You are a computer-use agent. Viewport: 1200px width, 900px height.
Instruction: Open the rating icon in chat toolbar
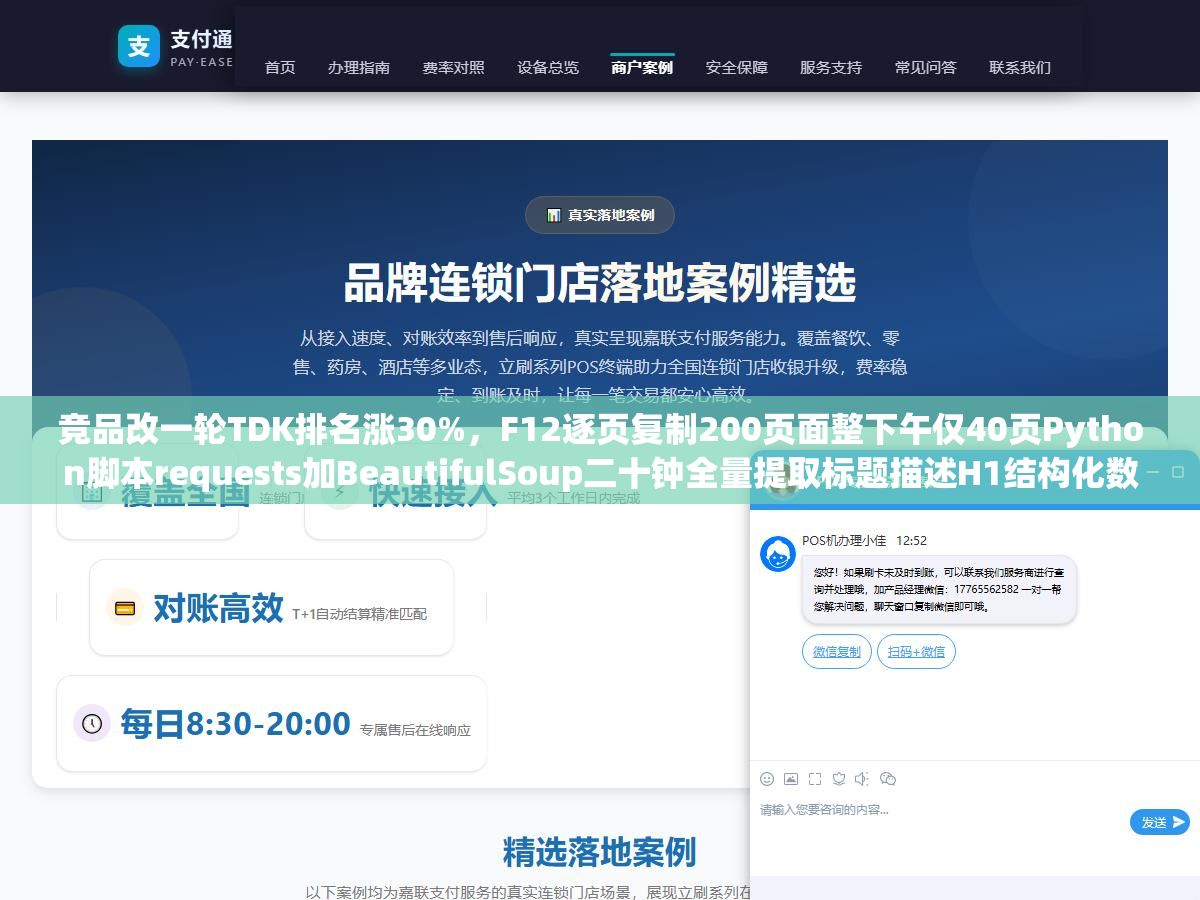click(839, 778)
